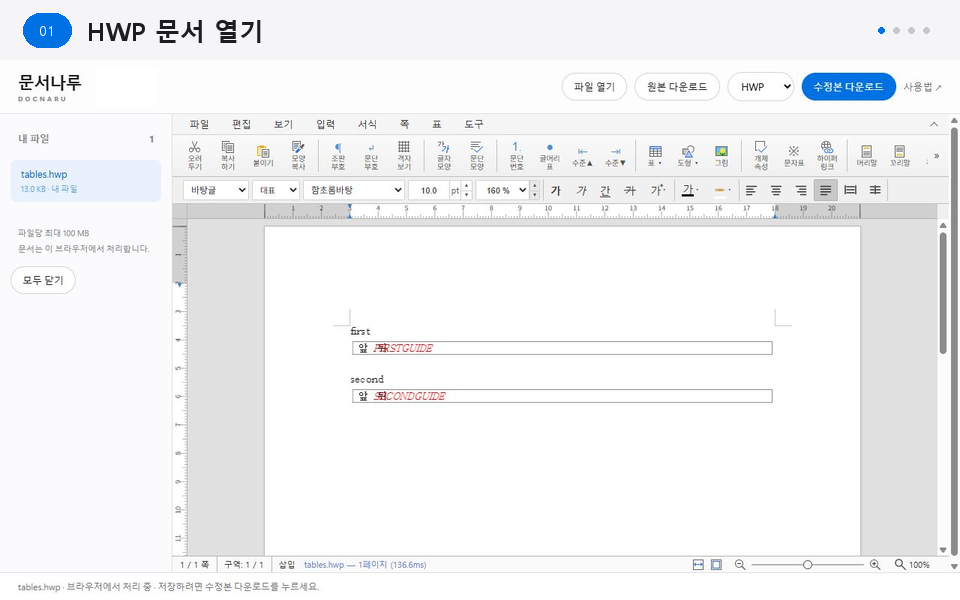Open the 함초롬바탕 font dropdown
This screenshot has width=960, height=600.
[354, 190]
